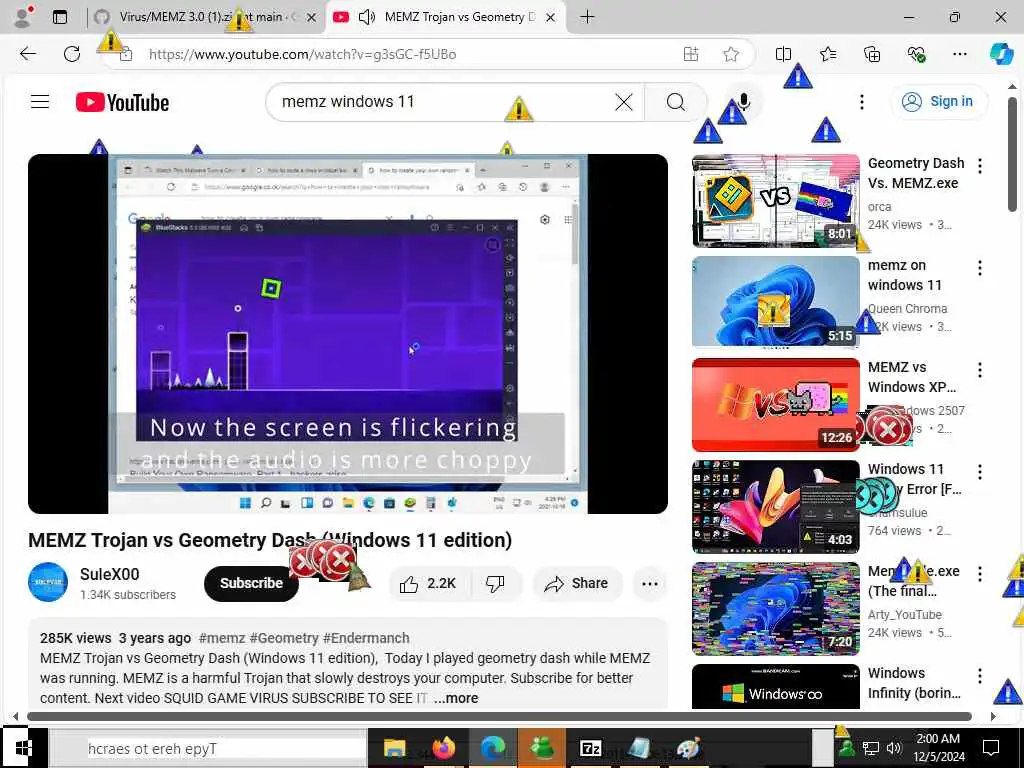
Task: Subscribe to SuleX00 channel
Action: 251,583
